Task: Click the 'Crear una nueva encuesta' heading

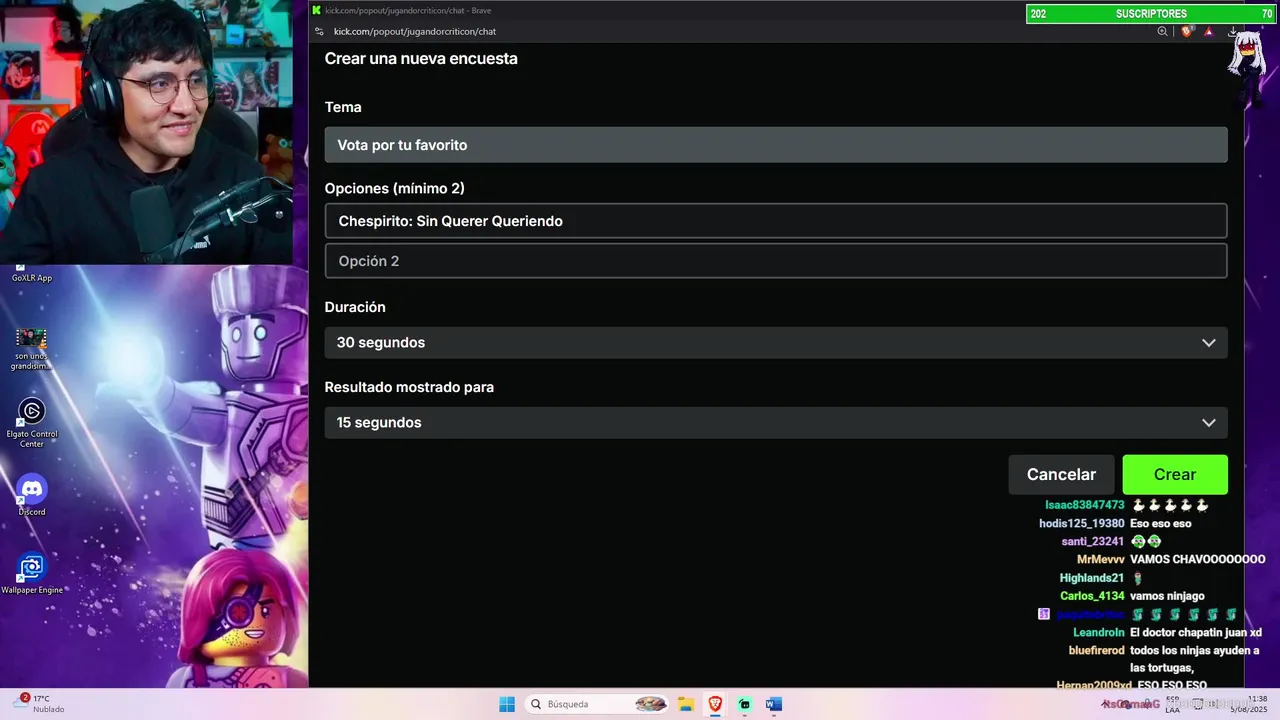Action: pyautogui.click(x=421, y=58)
